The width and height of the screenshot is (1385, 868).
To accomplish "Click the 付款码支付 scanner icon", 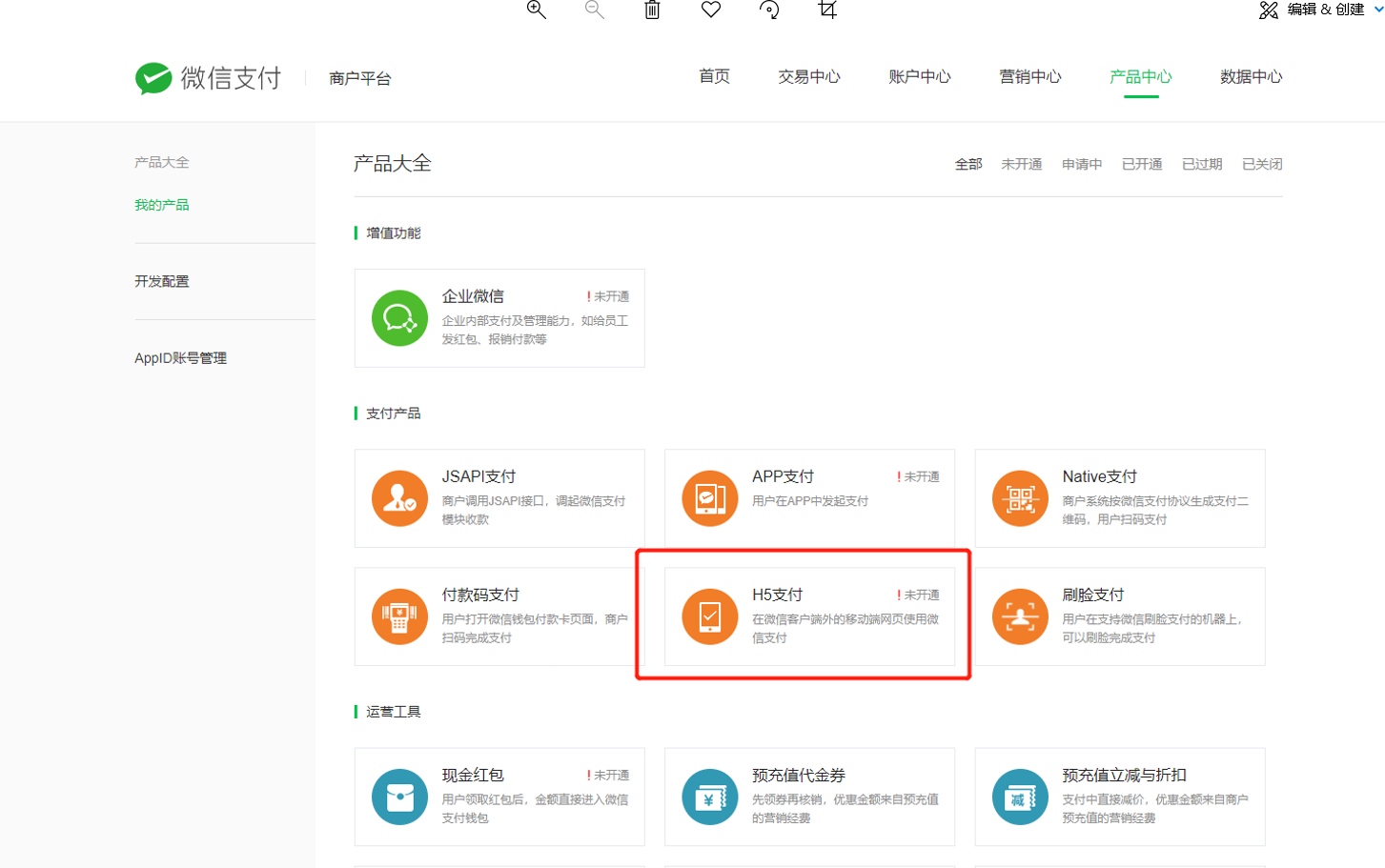I will point(399,616).
